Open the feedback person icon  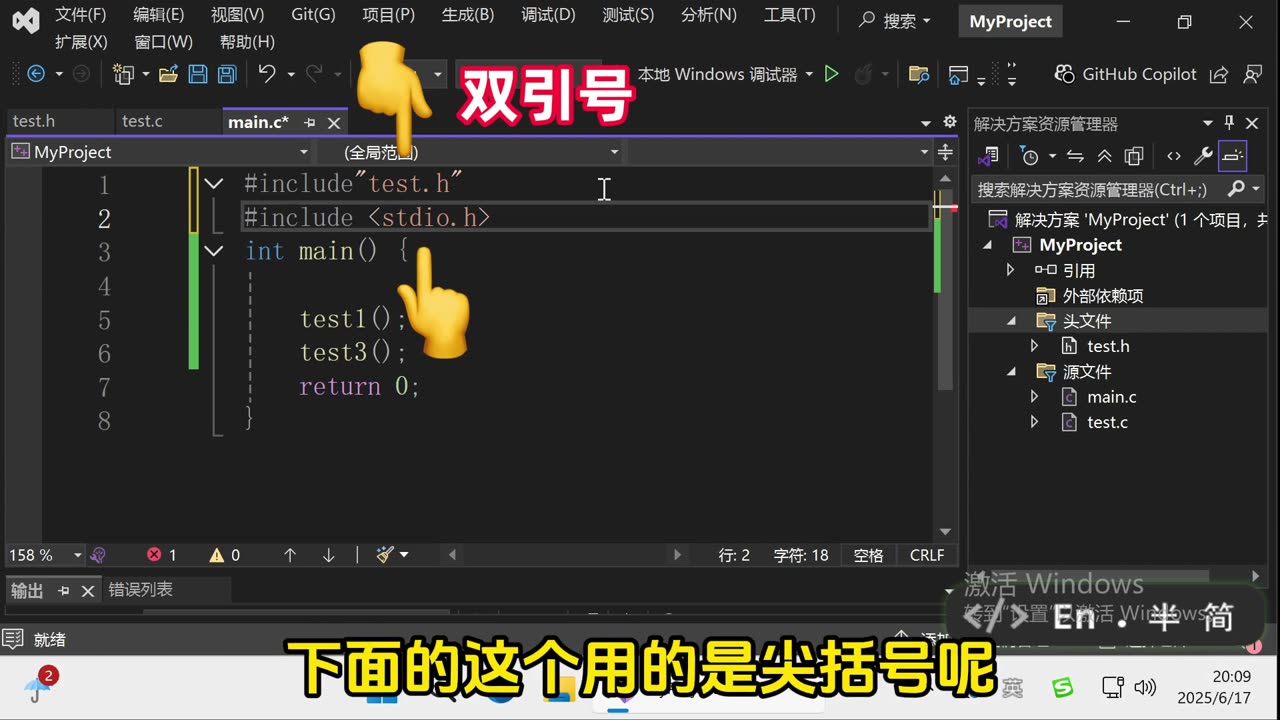[x=1252, y=74]
